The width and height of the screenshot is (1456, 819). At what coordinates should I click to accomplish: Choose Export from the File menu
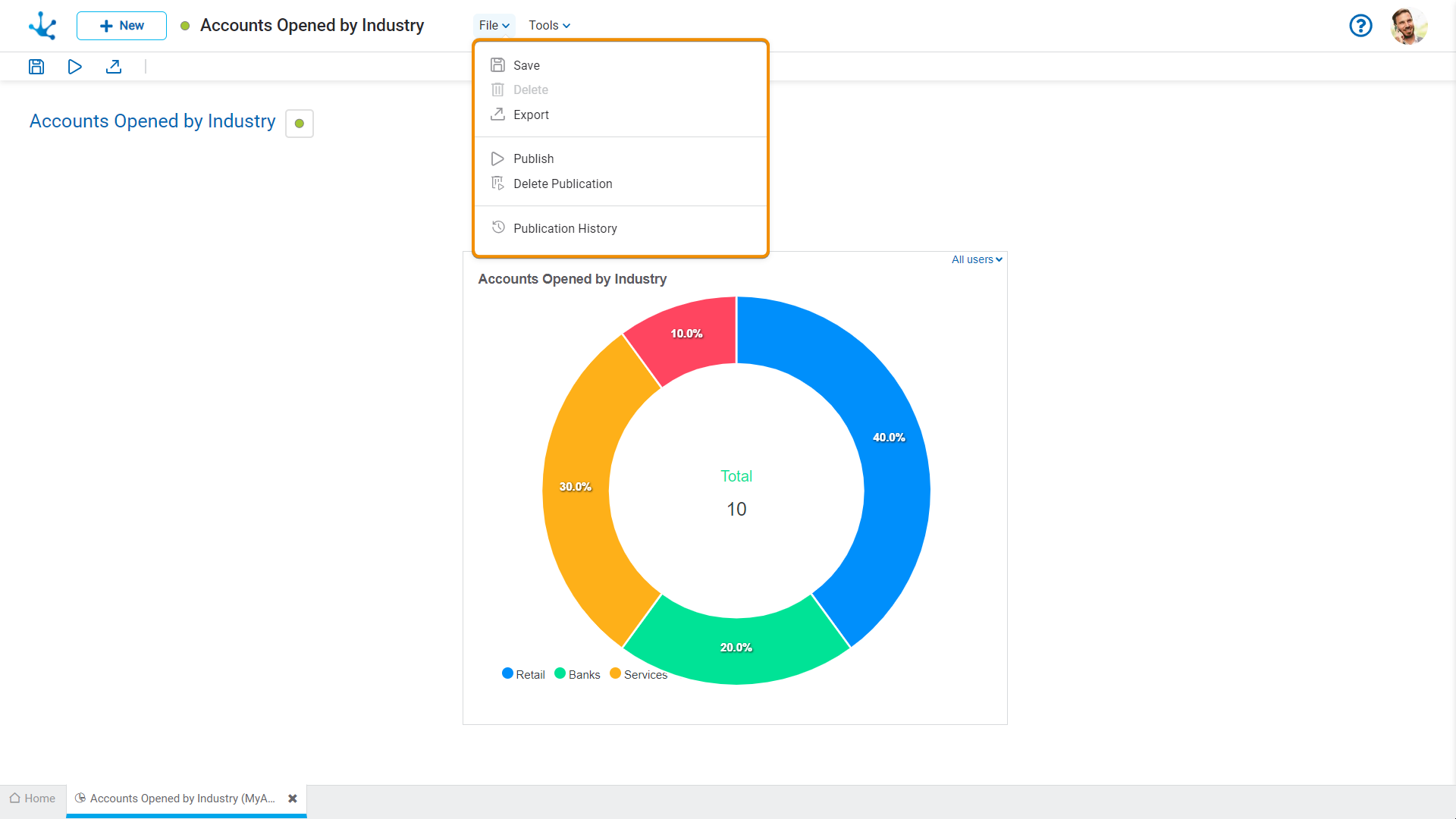531,115
